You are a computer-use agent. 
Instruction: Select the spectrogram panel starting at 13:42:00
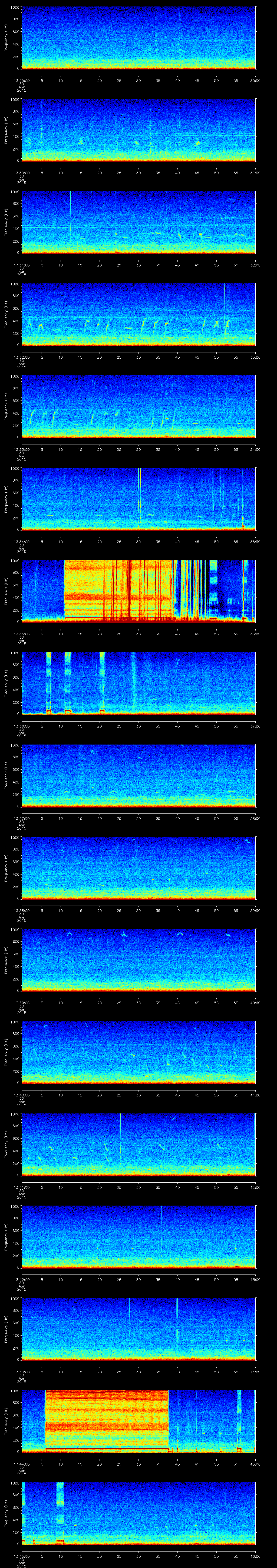tap(138, 1237)
